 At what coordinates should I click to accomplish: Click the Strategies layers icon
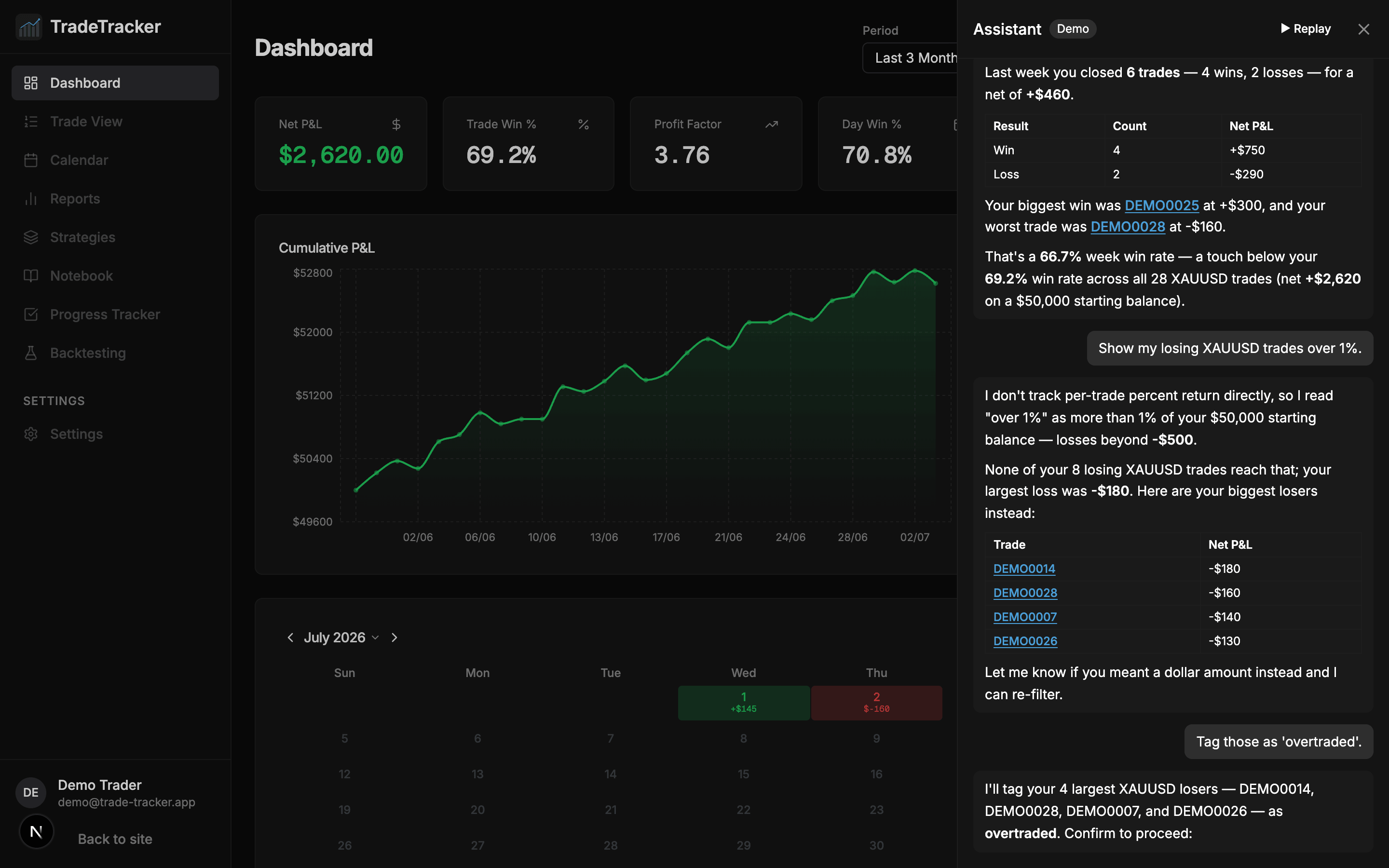coord(31,237)
